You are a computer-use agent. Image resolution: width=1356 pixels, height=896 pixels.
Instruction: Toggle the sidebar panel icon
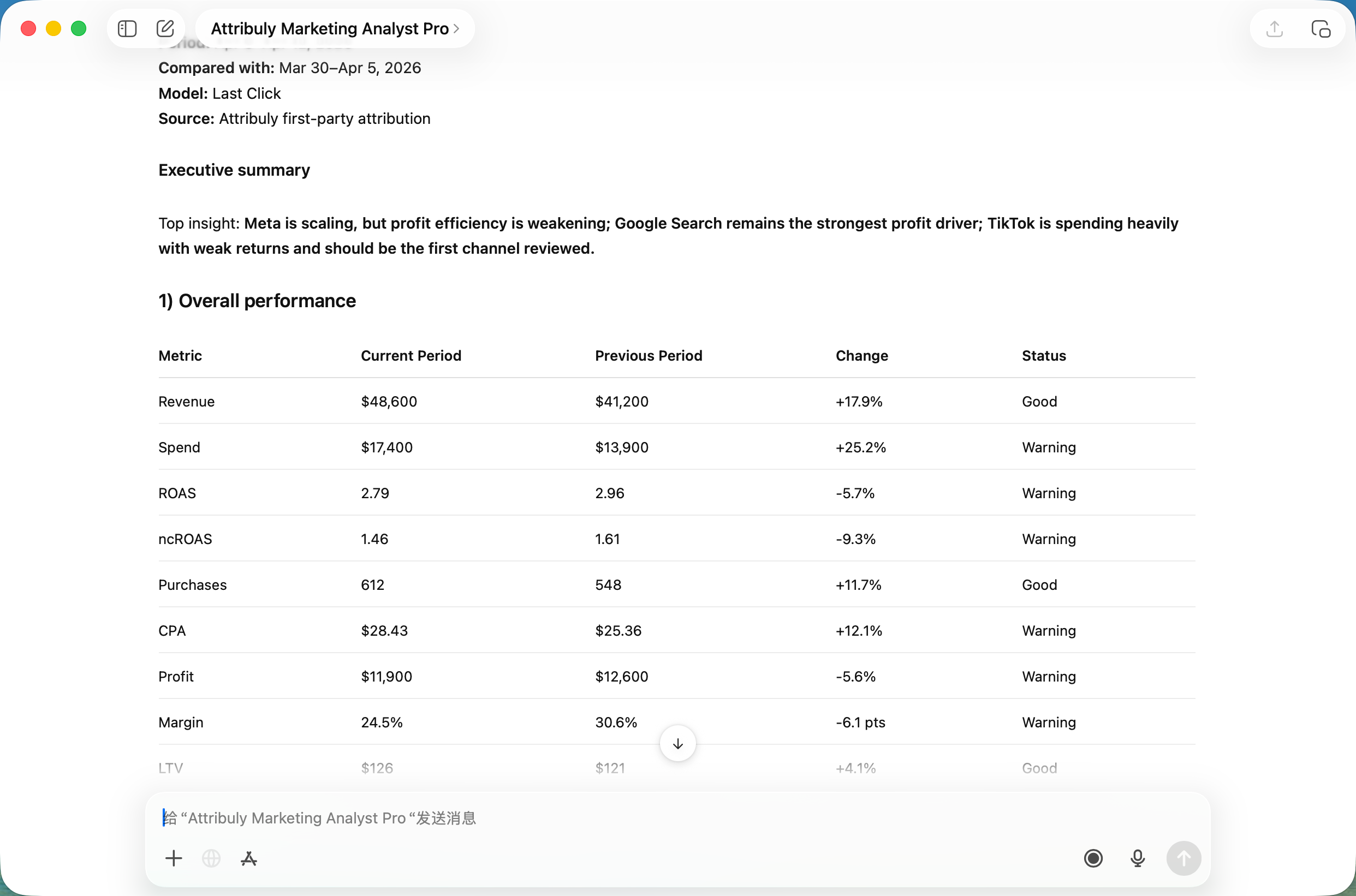pos(127,28)
